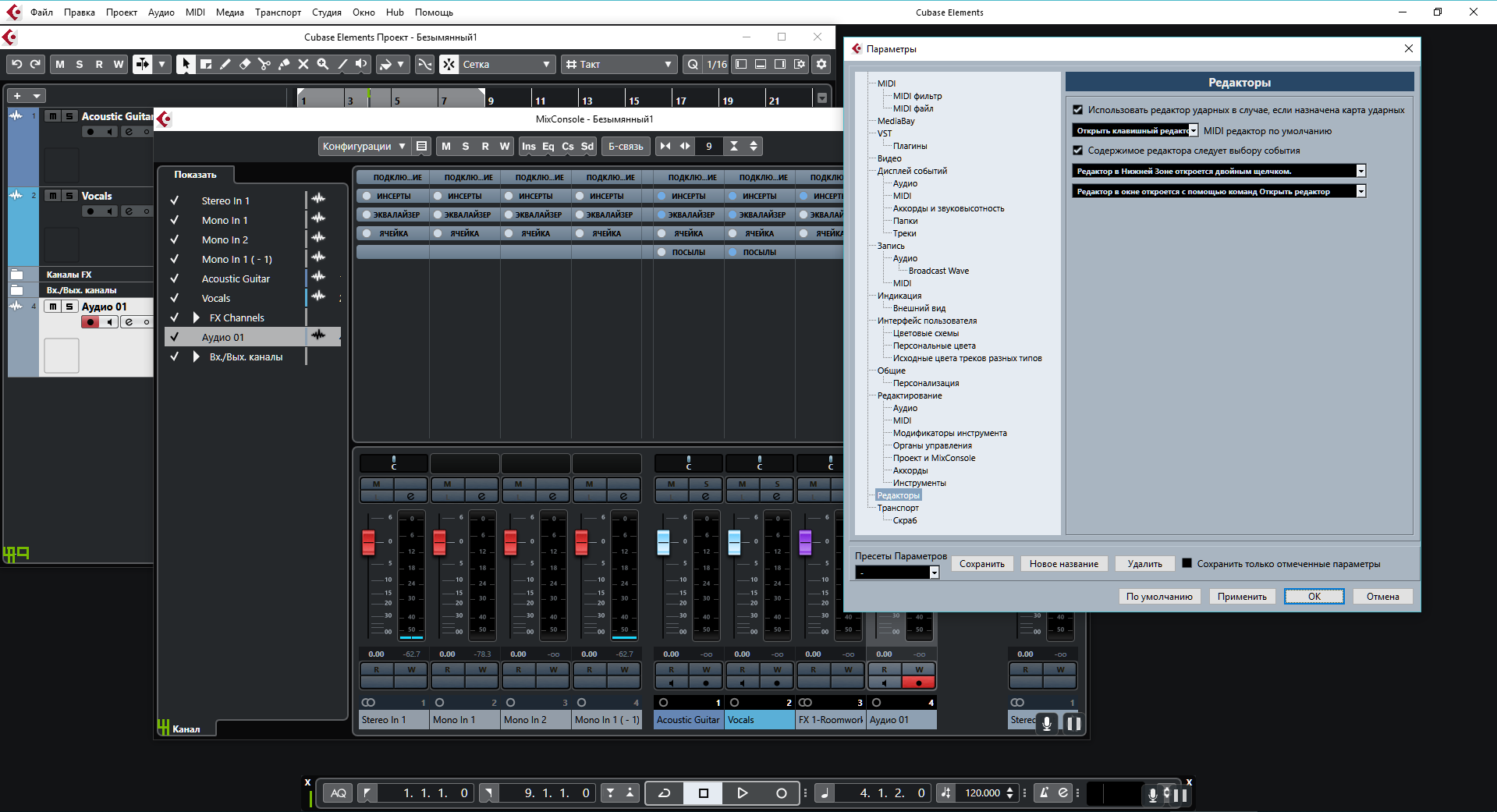Click the Stereo In 1 channel fader
1497x812 pixels.
click(369, 542)
